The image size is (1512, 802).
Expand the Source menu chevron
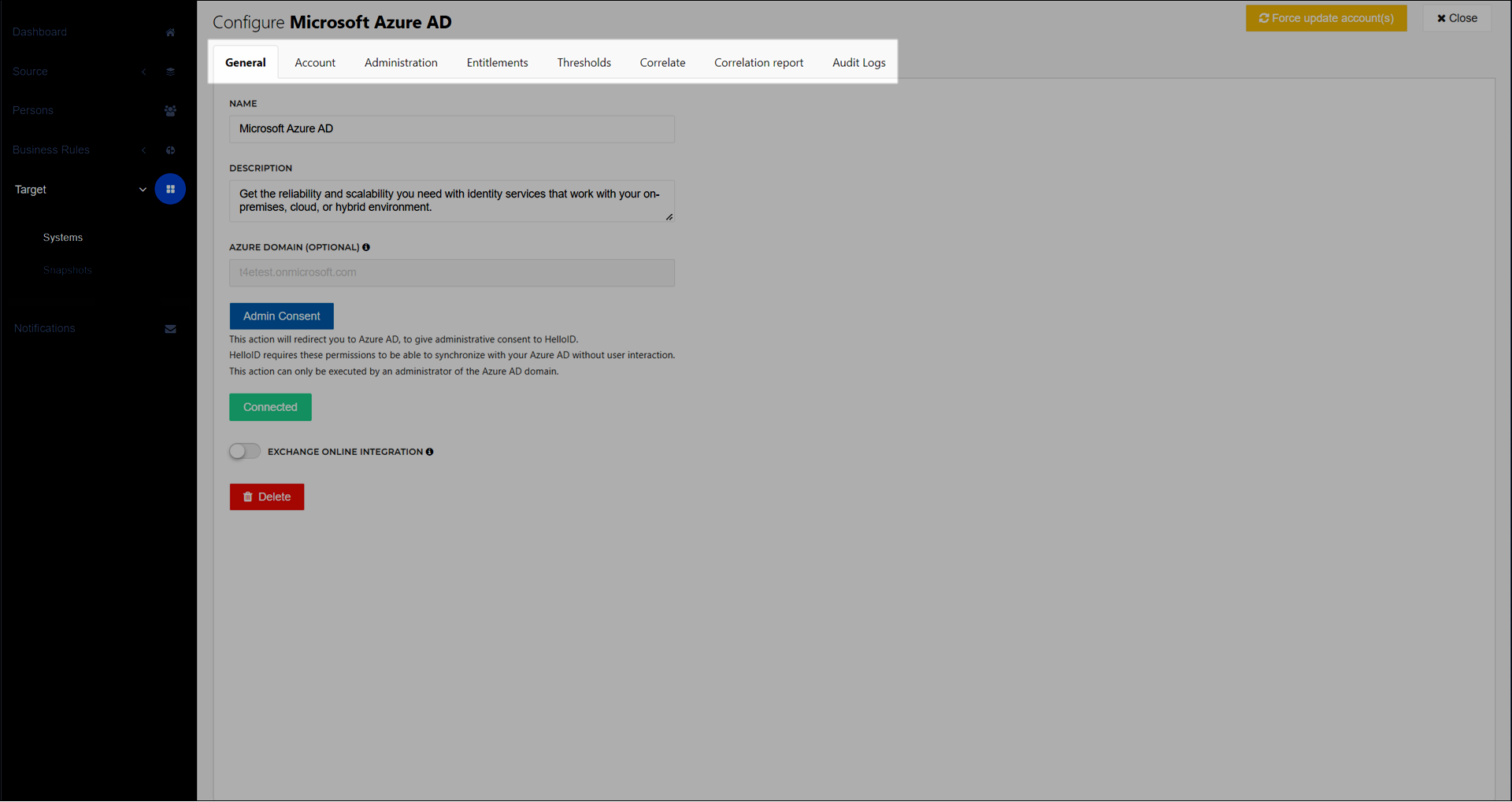[144, 72]
